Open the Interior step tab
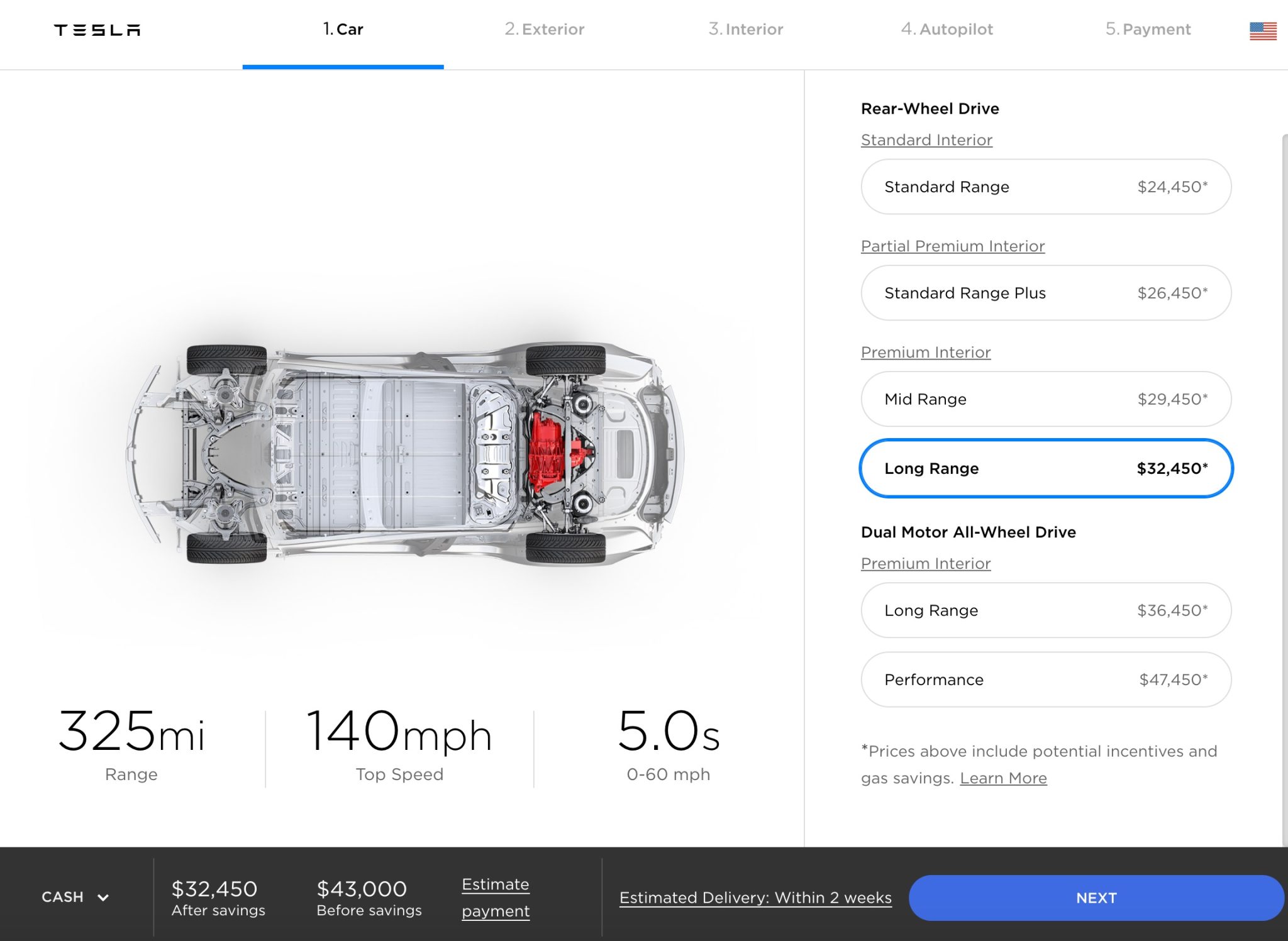1288x941 pixels. 746,30
